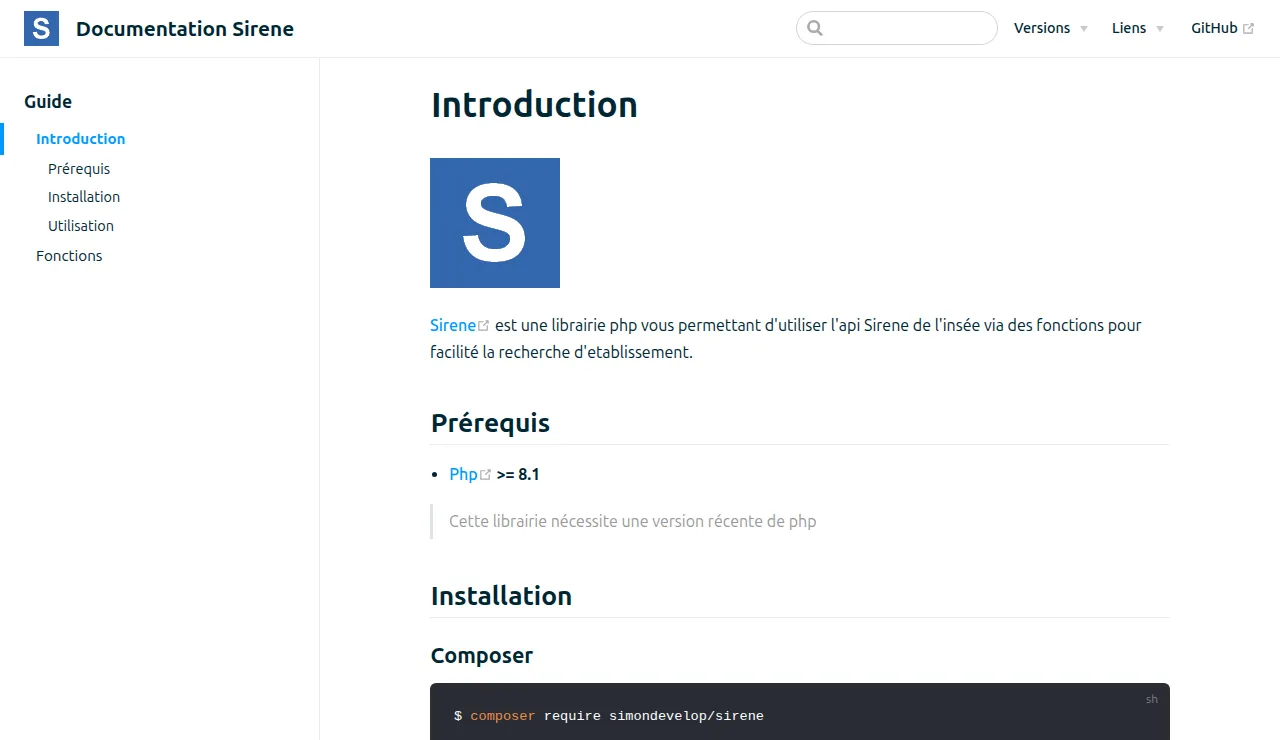Click the Sirene S logo in the navbar
Screen dimensions: 1280x740
pos(41,28)
